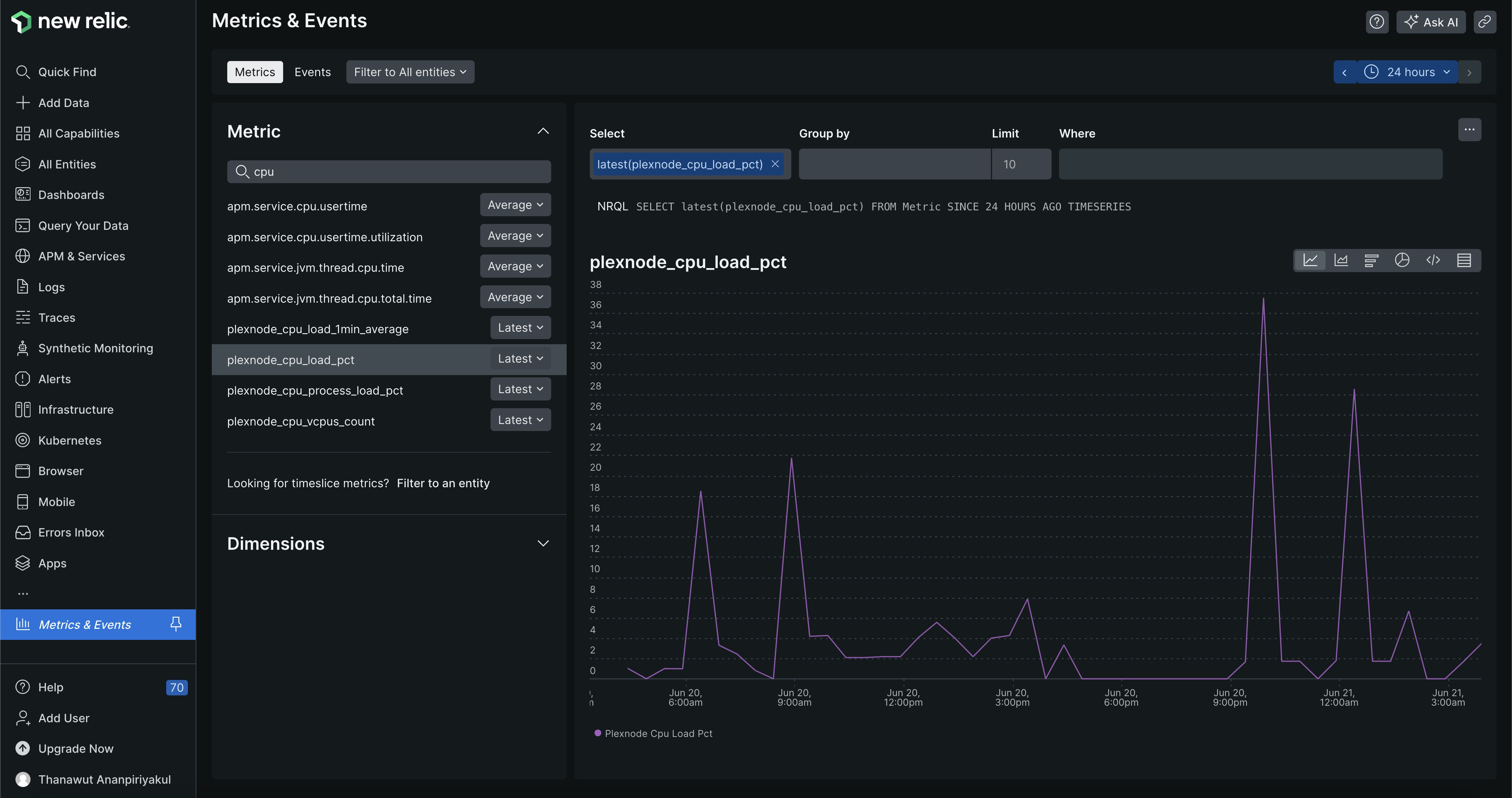Open the Filter to All entities dropdown
The height and width of the screenshot is (798, 1512).
click(410, 72)
